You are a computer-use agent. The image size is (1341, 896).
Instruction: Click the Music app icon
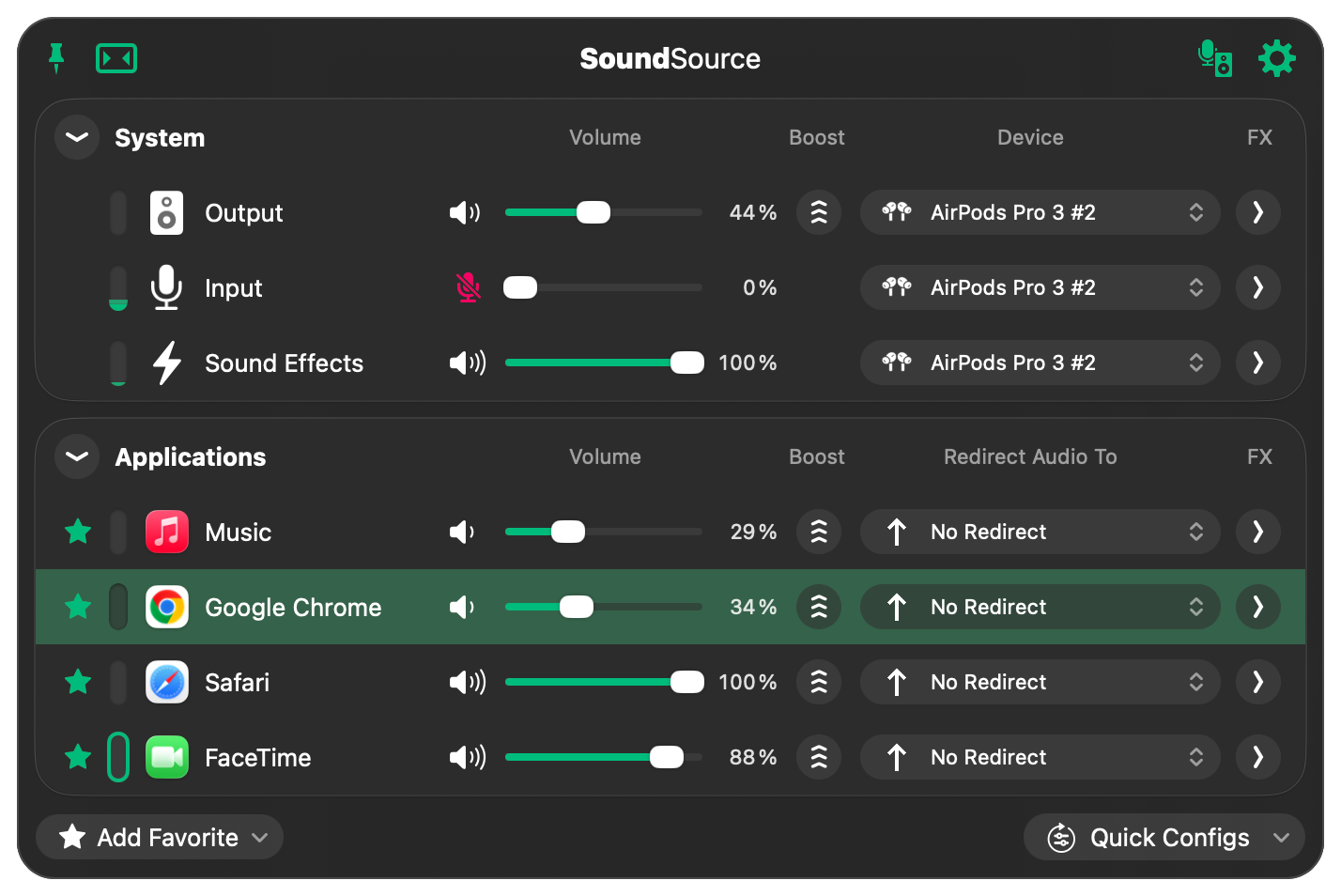pos(167,532)
